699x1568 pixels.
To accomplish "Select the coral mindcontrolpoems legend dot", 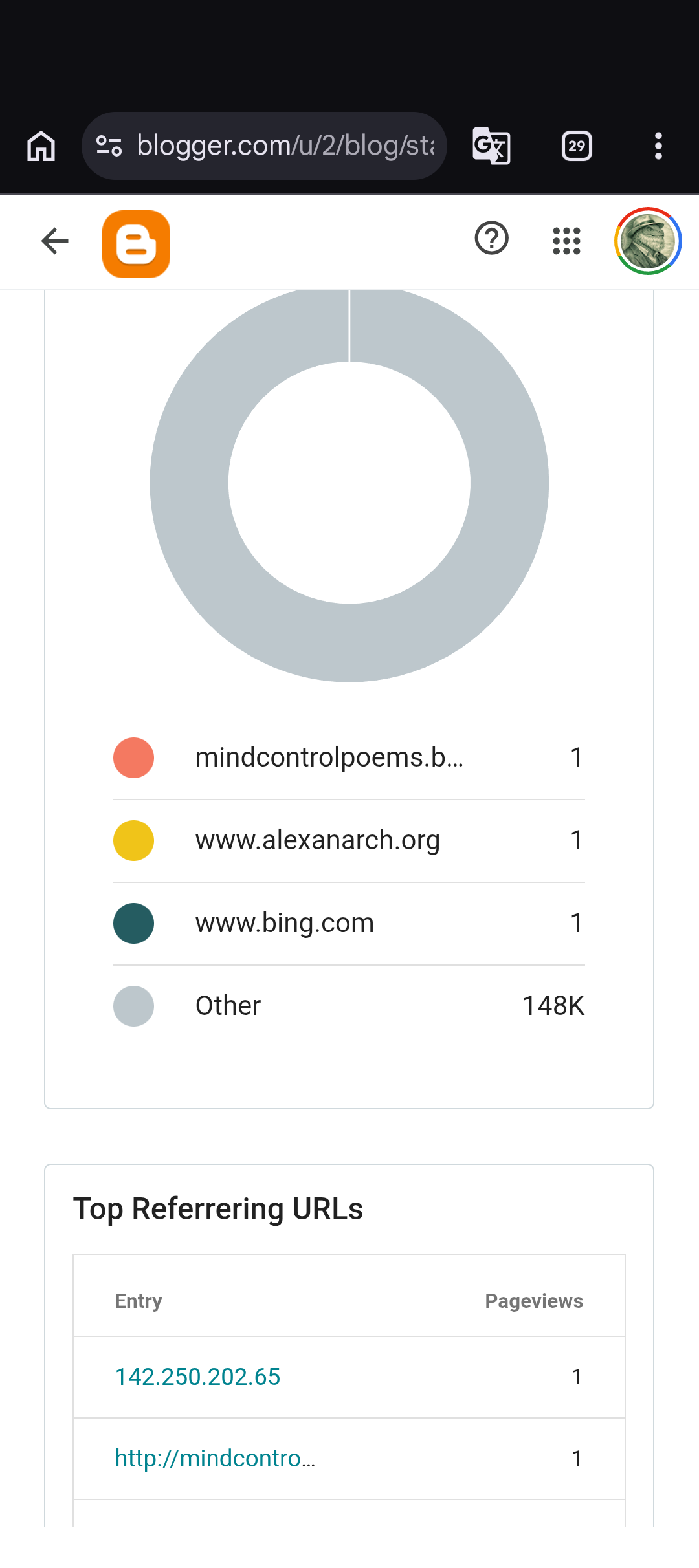I will [133, 757].
